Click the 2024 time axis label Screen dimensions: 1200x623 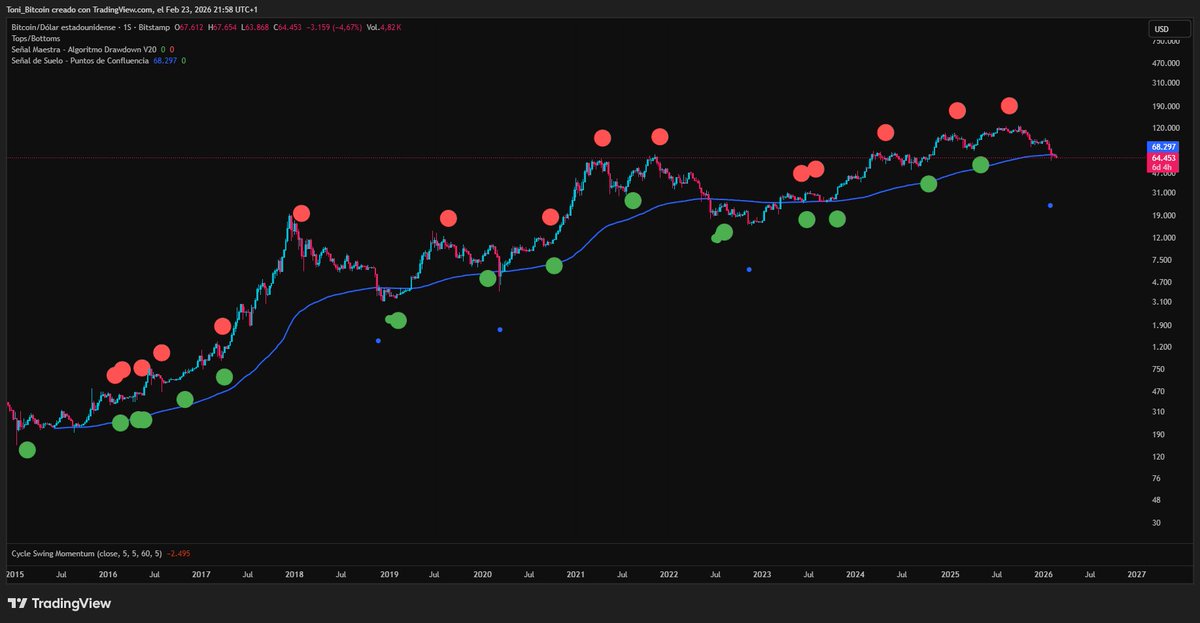point(855,575)
